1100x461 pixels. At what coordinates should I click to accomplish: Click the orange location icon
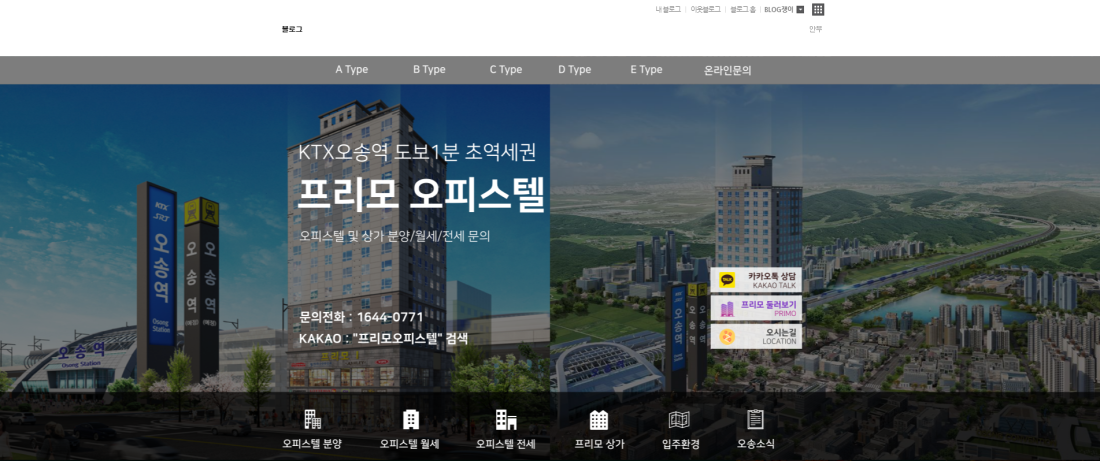727,337
